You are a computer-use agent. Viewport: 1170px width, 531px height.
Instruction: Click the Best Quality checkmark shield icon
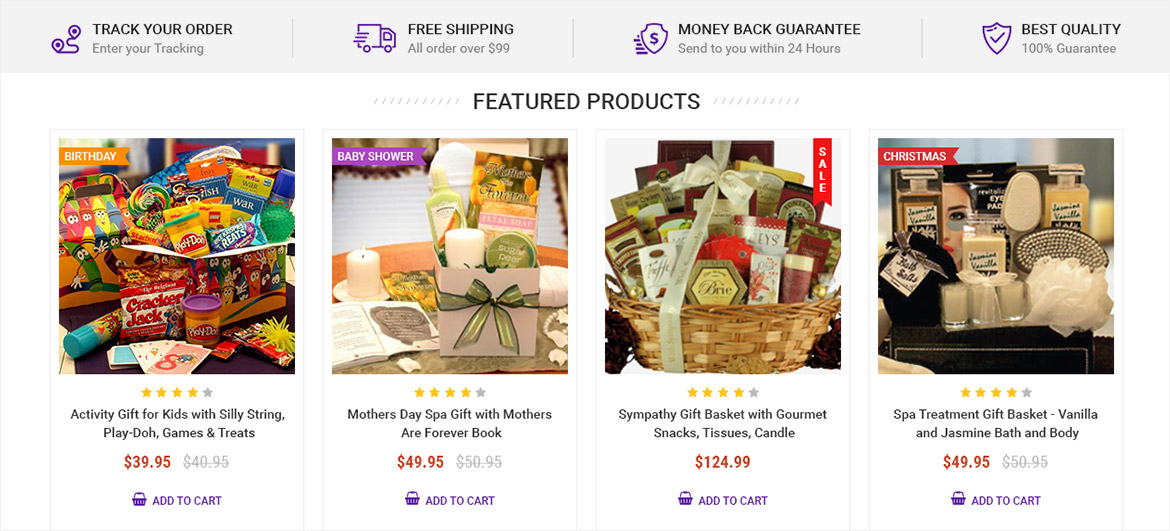996,39
